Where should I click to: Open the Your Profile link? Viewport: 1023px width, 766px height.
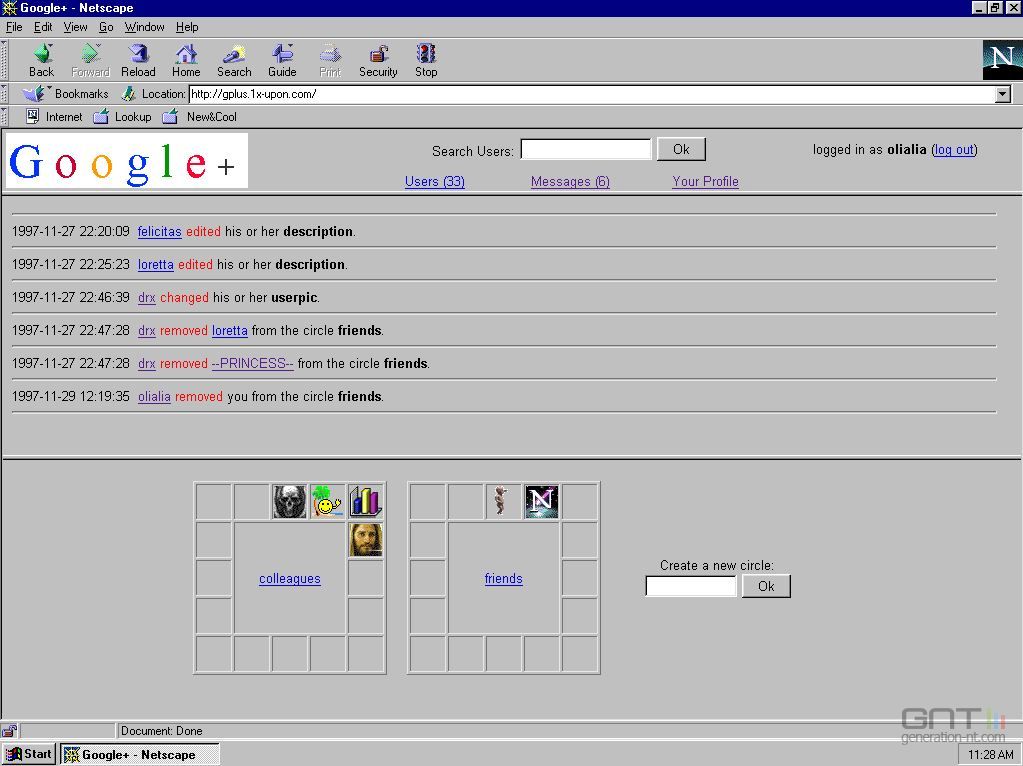click(x=705, y=181)
